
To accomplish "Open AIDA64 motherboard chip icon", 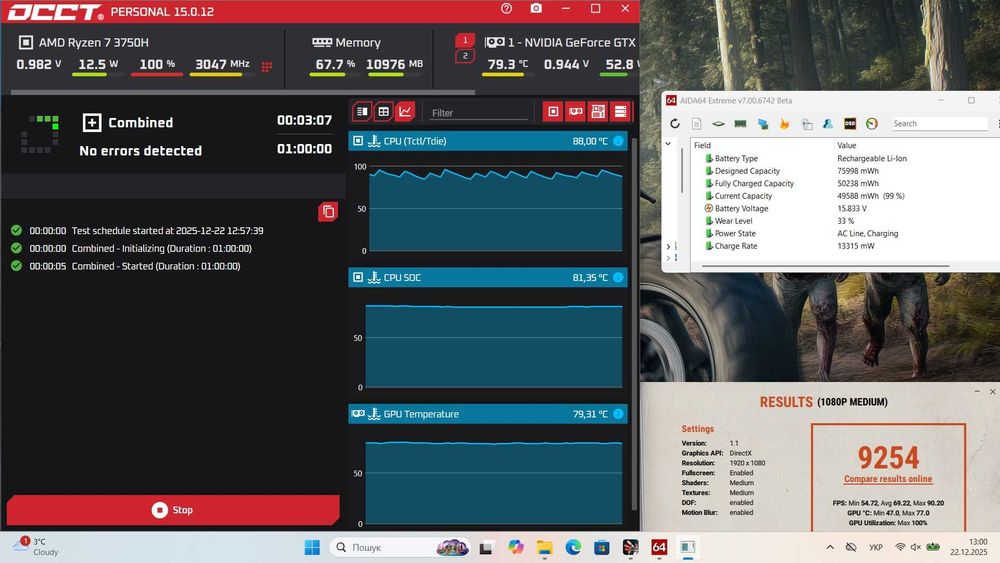I will coord(718,124).
